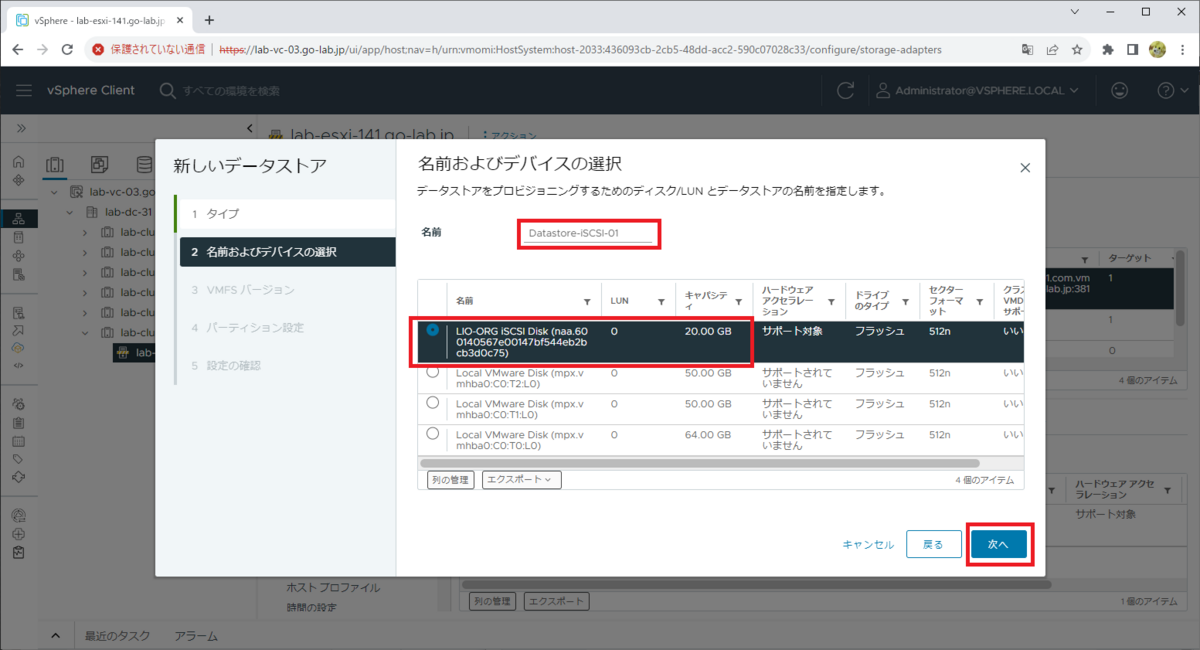Open the エクスポート dropdown under the disk table
The width and height of the screenshot is (1200, 650).
click(520, 479)
